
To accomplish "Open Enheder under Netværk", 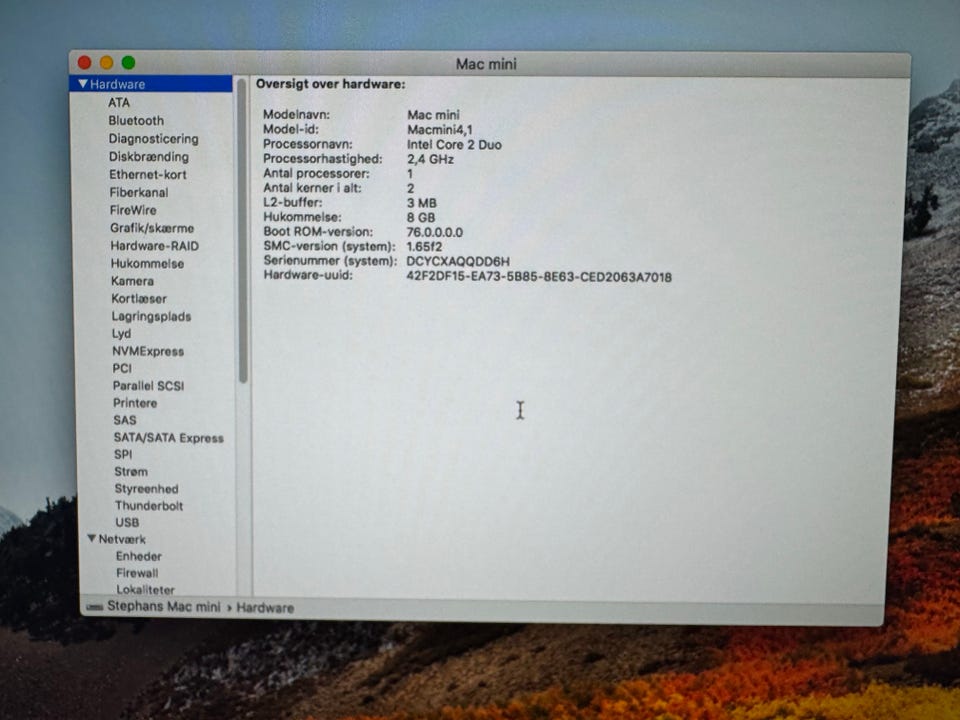I will tap(138, 556).
